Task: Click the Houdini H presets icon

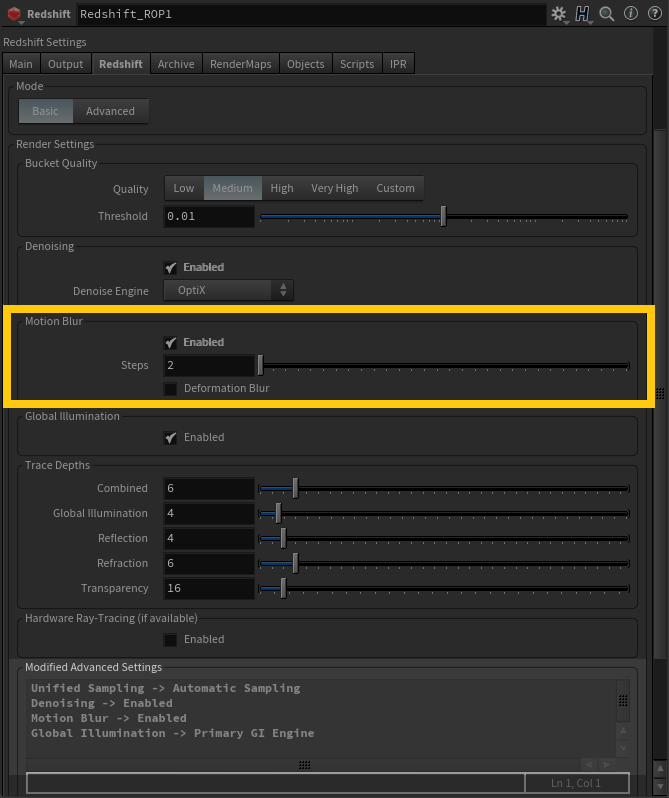Action: (583, 14)
